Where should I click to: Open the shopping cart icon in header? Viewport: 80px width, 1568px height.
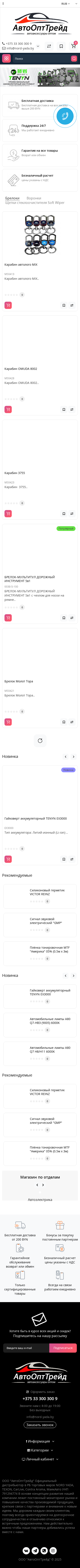click(73, 46)
